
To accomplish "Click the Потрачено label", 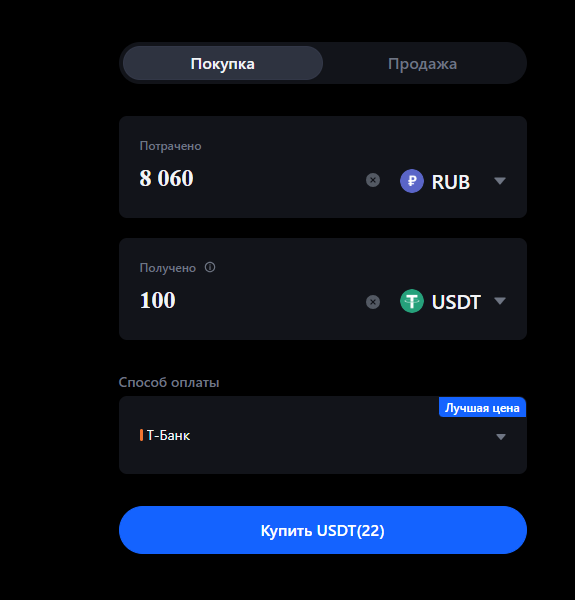I will click(x=170, y=146).
